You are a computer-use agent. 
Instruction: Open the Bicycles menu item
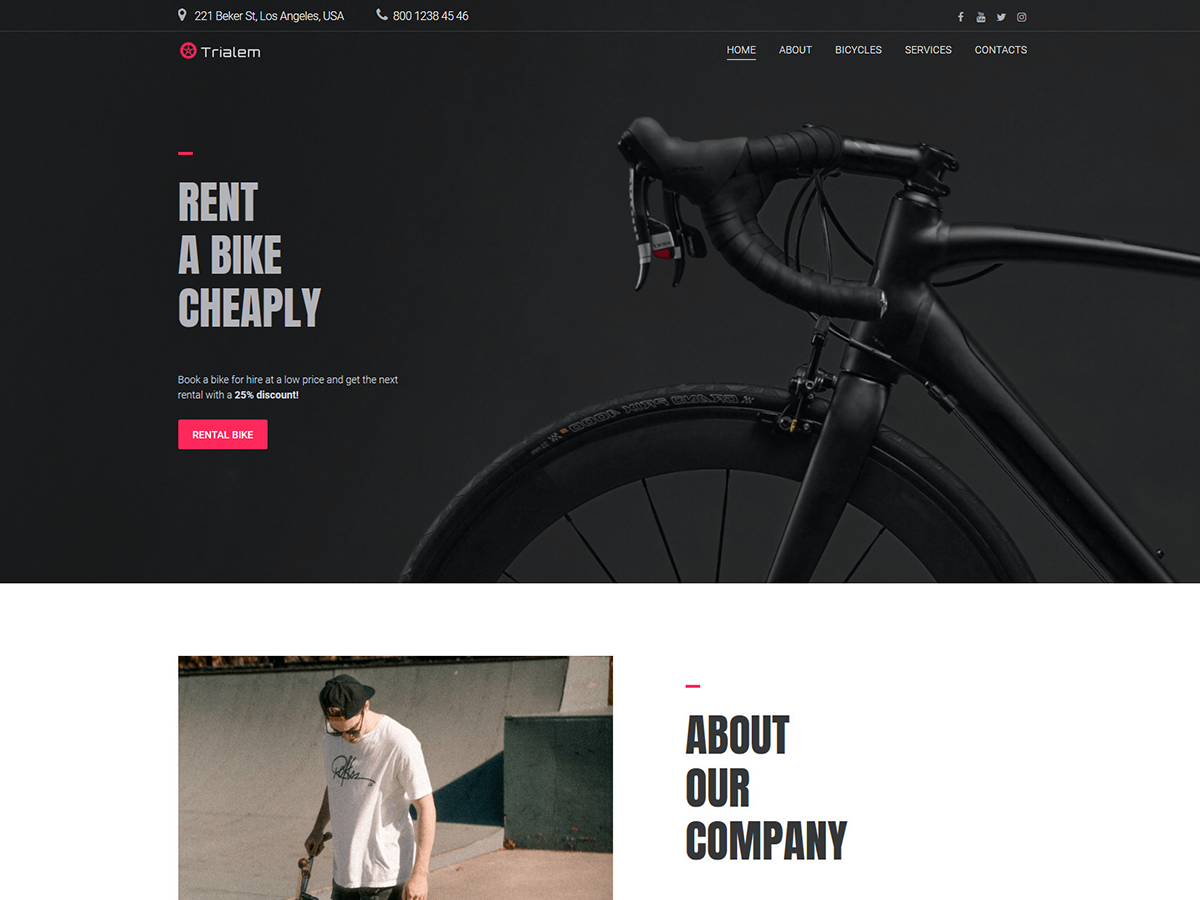pos(858,50)
